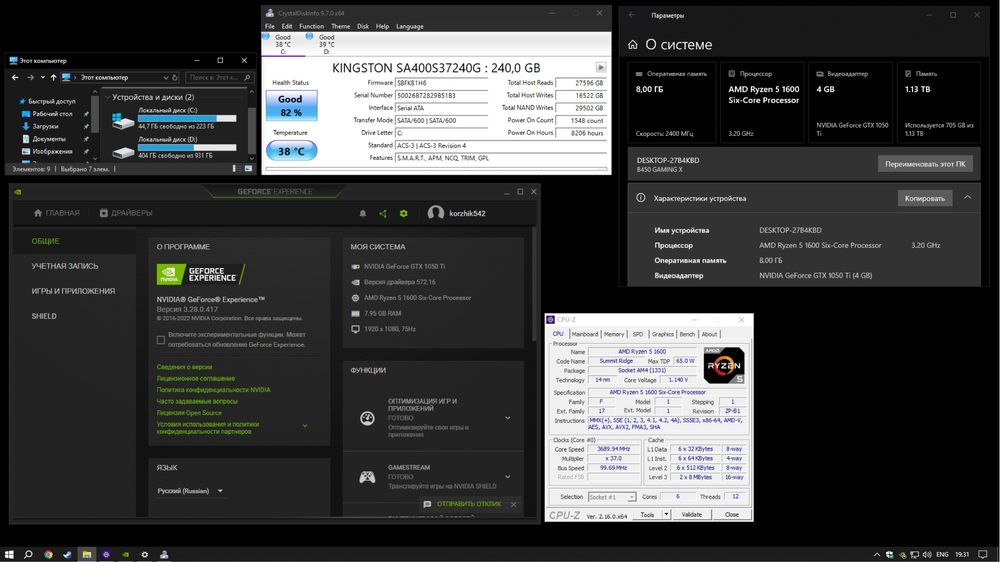This screenshot has height=562, width=1000.
Task: Open Лицензионное соглашение link
Action: point(196,378)
